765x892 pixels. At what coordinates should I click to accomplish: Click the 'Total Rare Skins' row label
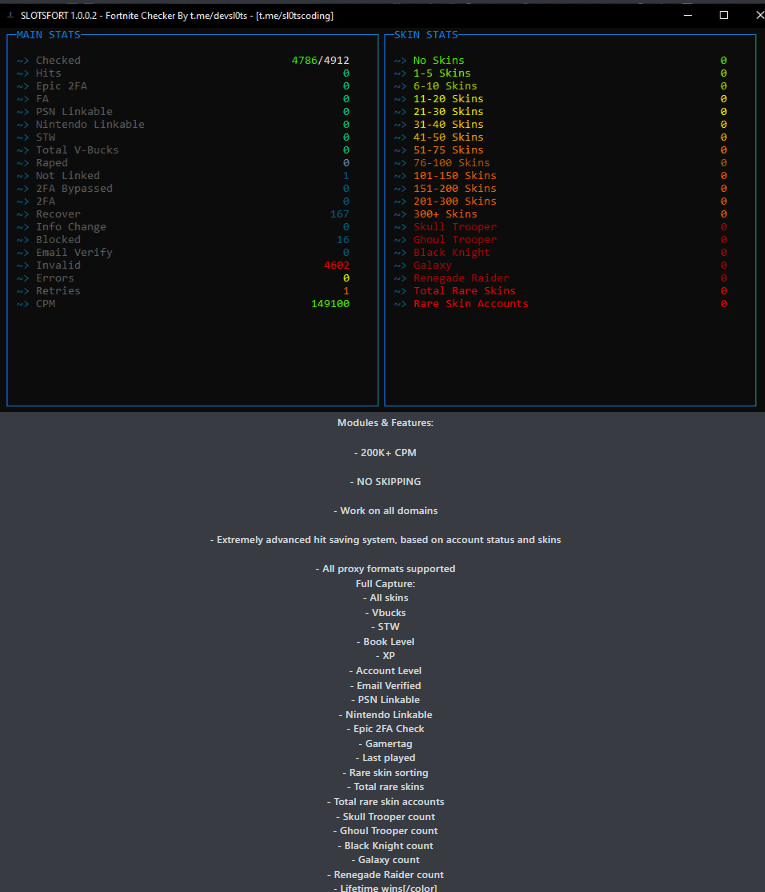click(x=465, y=291)
